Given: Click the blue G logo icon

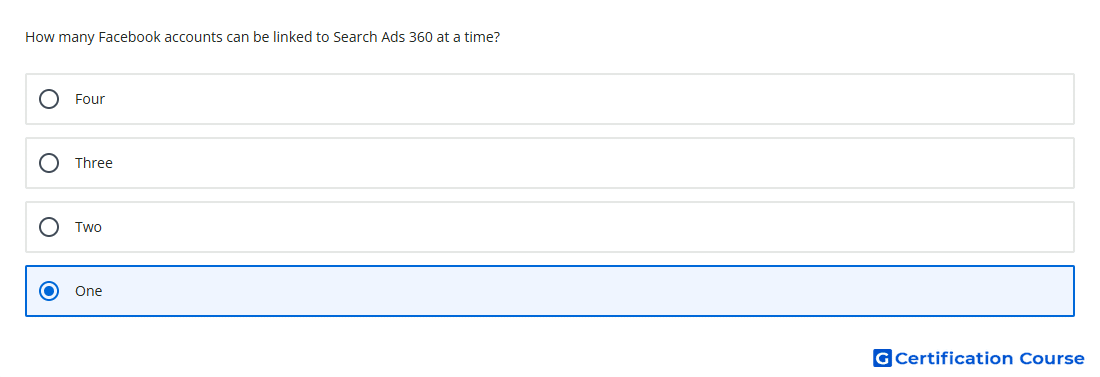Looking at the screenshot, I should pyautogui.click(x=882, y=358).
